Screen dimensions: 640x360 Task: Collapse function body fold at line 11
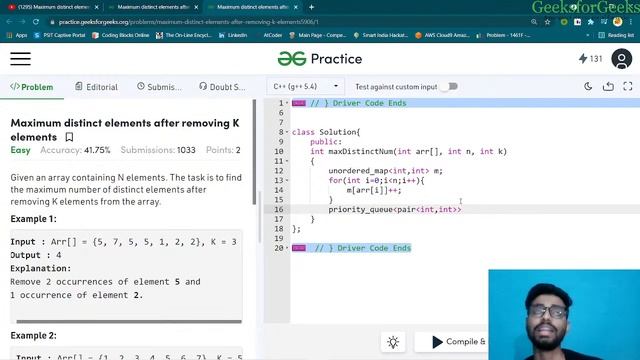pos(287,161)
